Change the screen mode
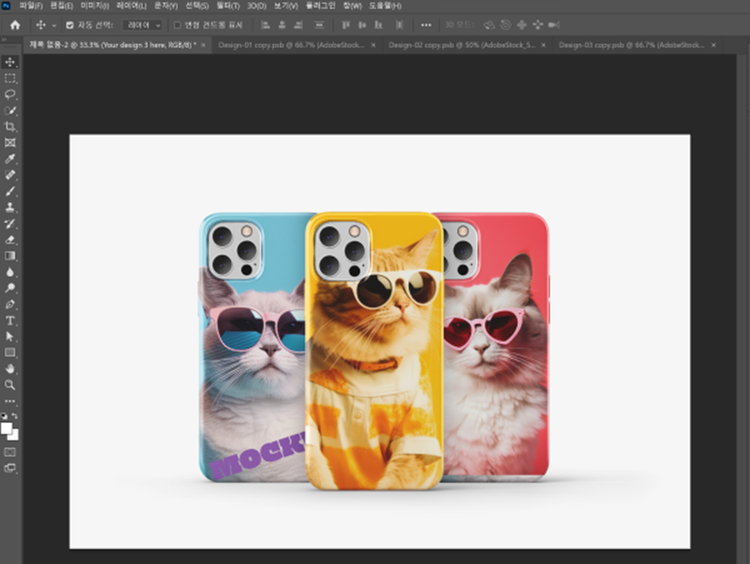The height and width of the screenshot is (564, 750). click(10, 468)
